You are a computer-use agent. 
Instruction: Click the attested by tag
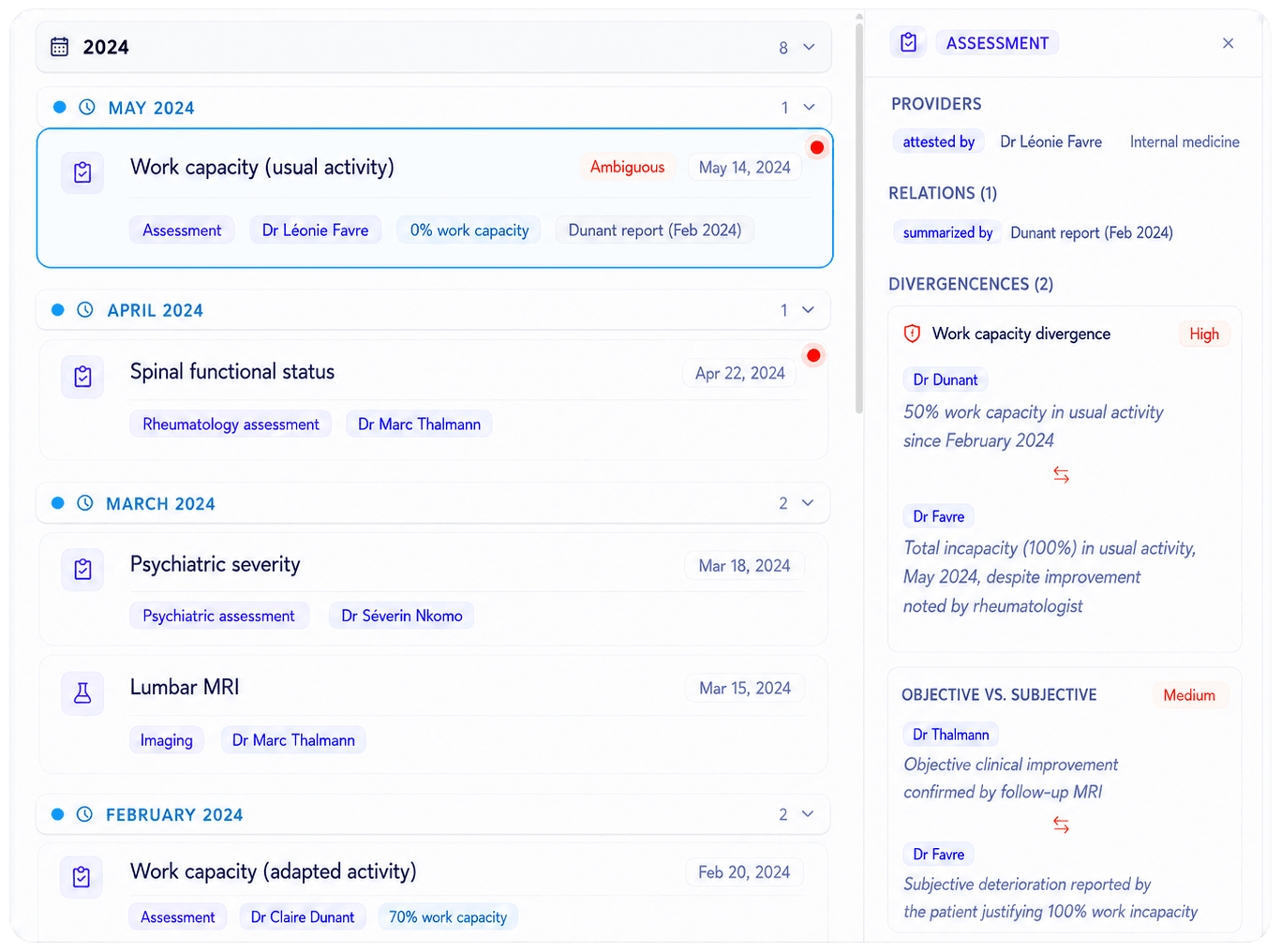[x=938, y=141]
